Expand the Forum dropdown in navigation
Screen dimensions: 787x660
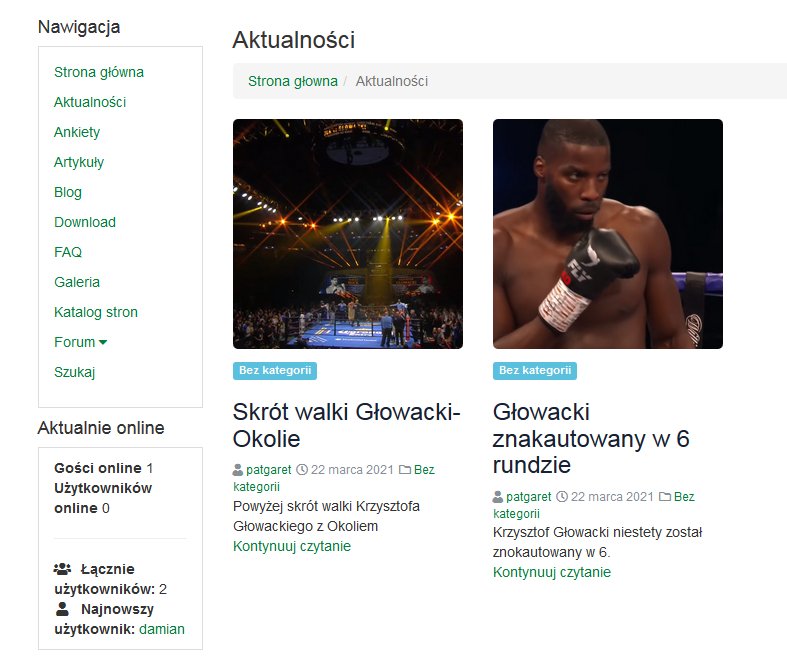coord(80,342)
